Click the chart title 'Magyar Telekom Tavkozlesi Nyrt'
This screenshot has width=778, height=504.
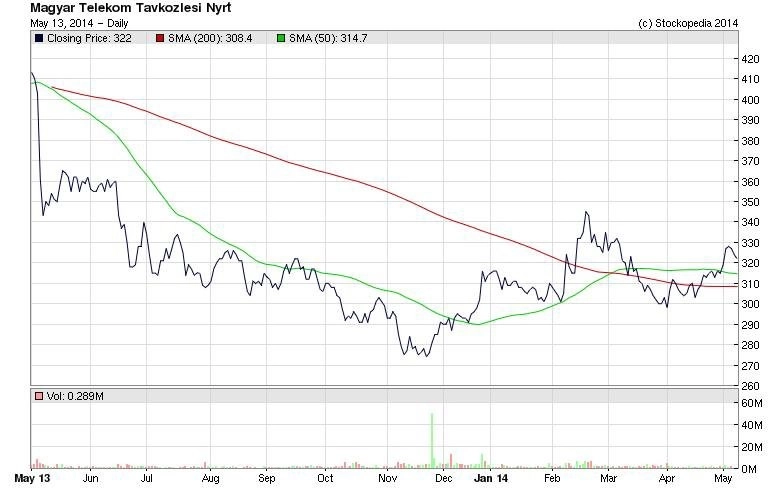pos(130,8)
